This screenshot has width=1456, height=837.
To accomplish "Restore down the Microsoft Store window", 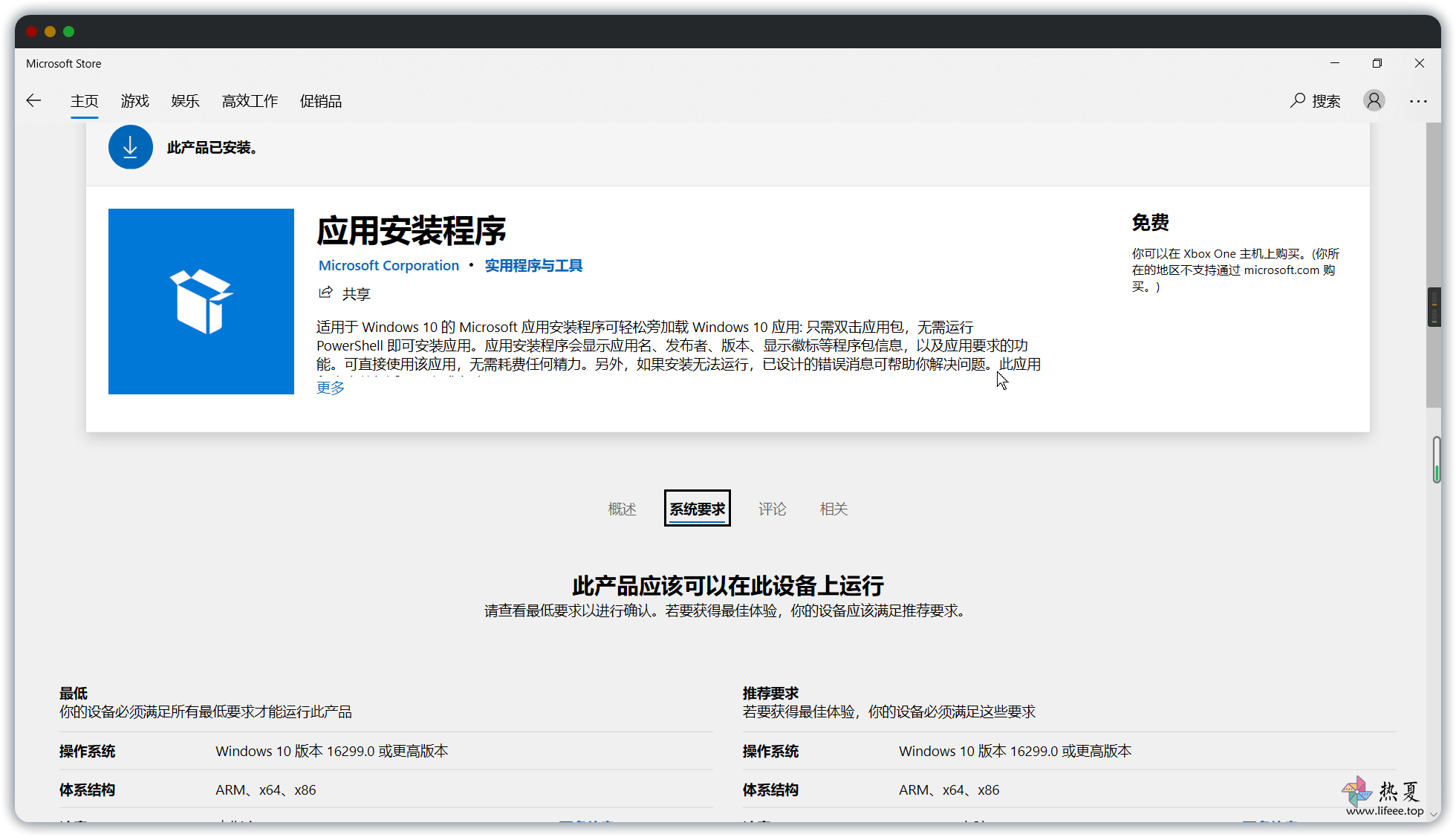I will coord(1377,63).
